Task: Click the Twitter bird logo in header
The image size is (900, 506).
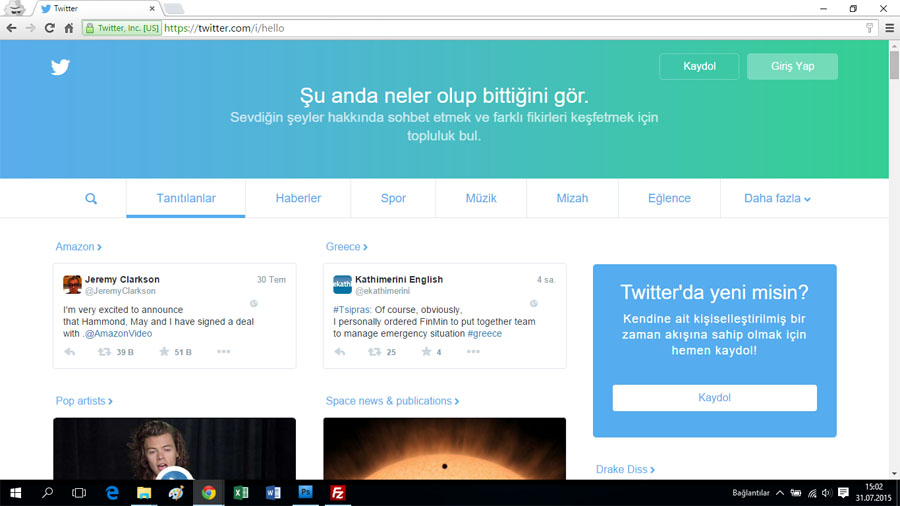Action: coord(60,67)
